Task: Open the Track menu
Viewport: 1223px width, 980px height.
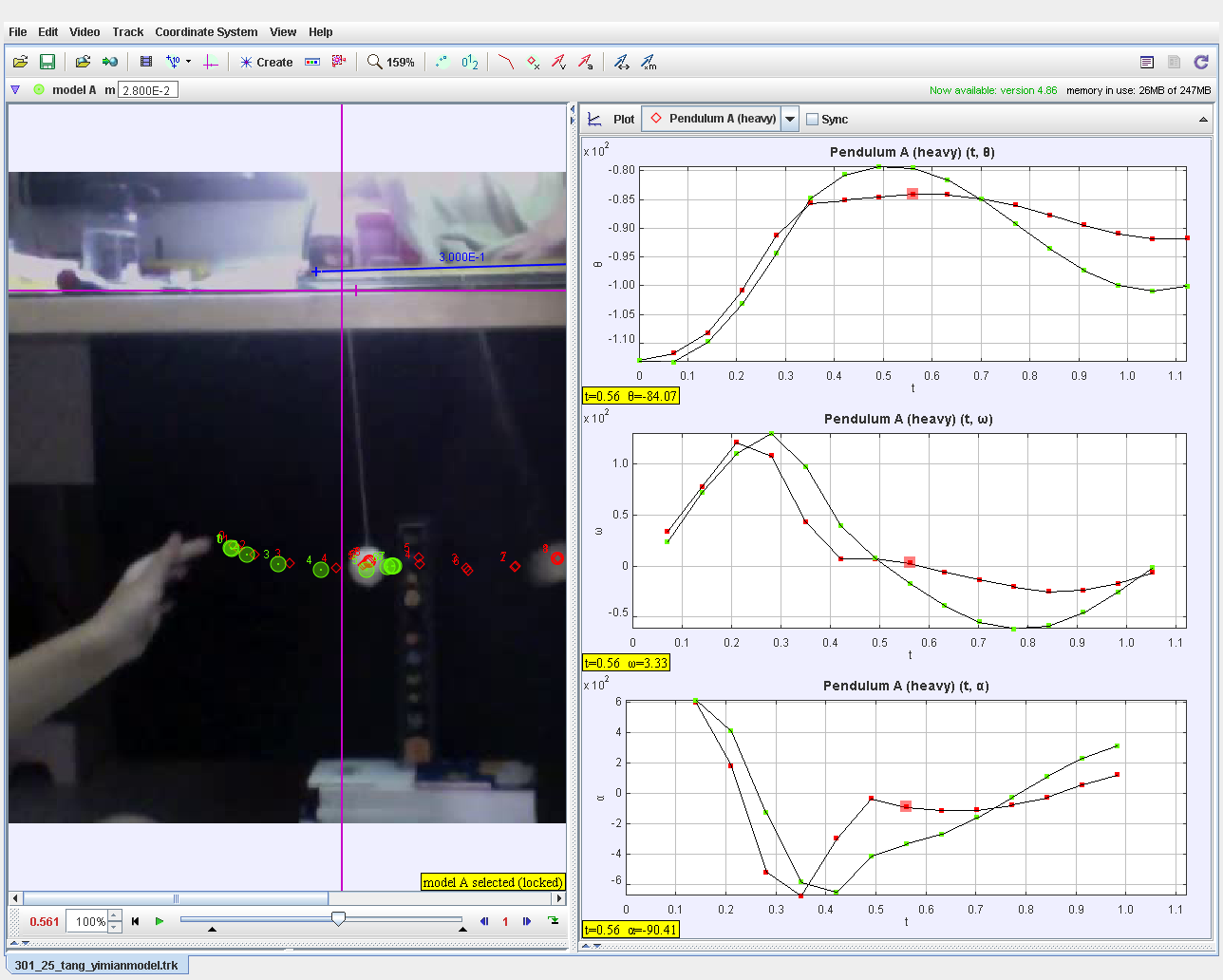Action: [127, 32]
